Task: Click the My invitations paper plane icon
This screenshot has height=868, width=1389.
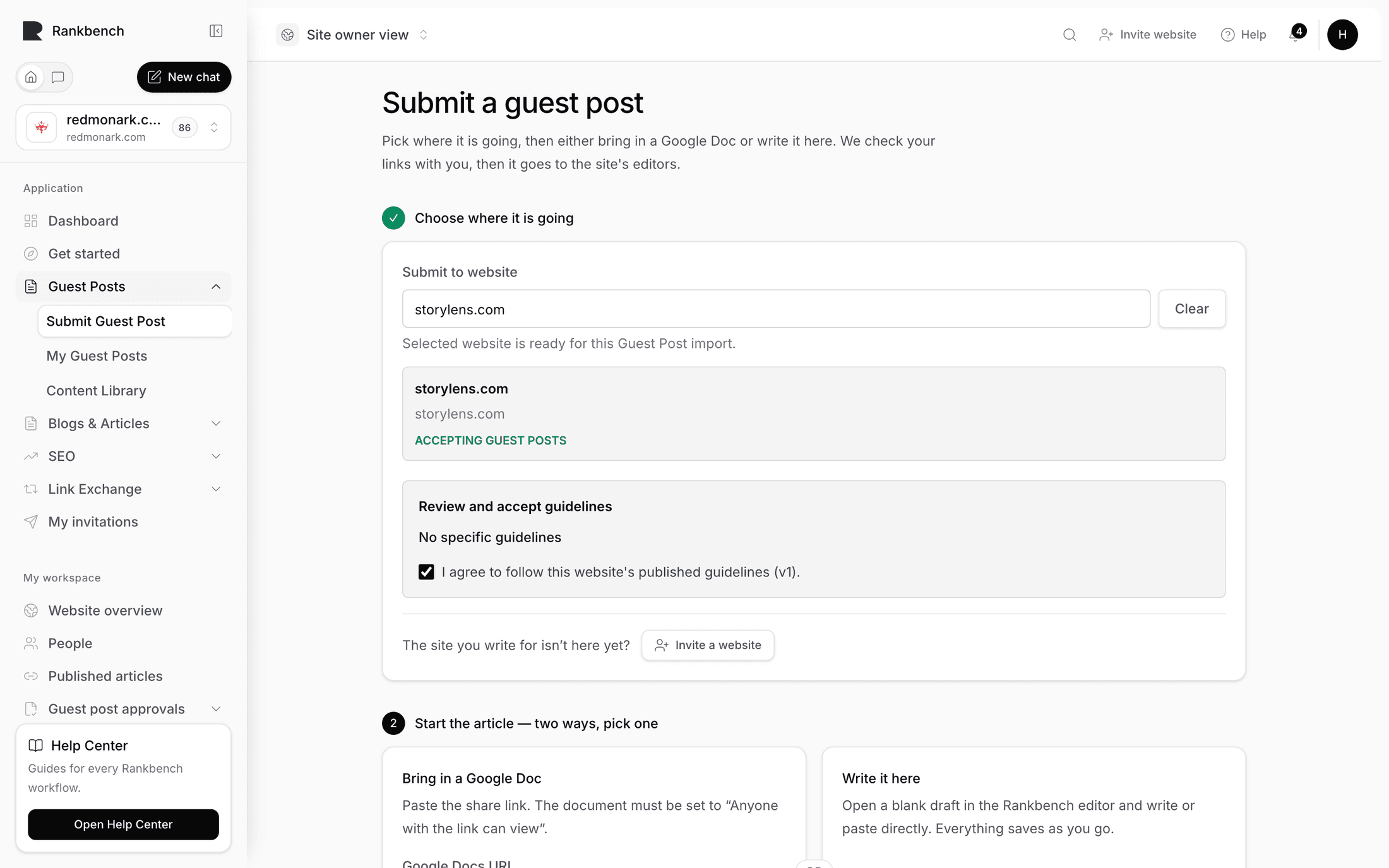Action: pos(31,521)
